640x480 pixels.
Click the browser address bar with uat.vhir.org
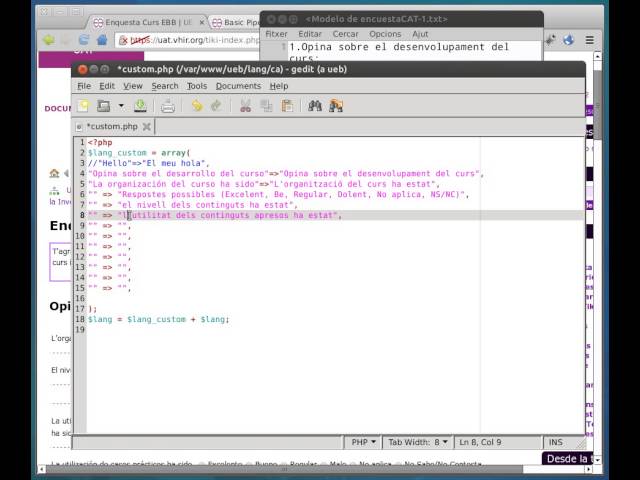pyautogui.click(x=188, y=40)
